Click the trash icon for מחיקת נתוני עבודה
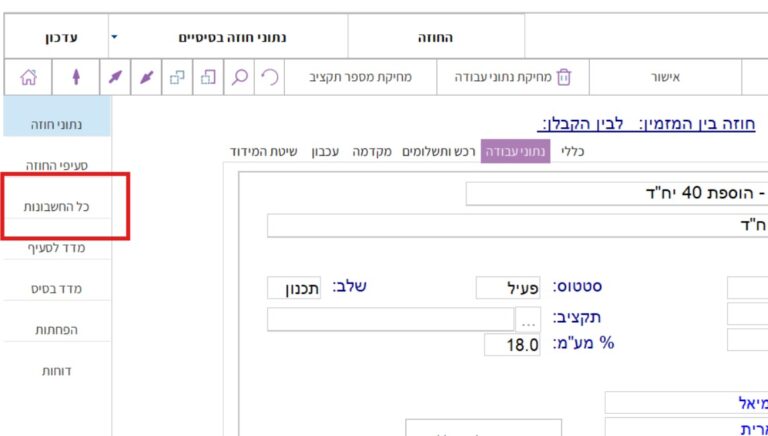The height and width of the screenshot is (436, 768). 563,77
